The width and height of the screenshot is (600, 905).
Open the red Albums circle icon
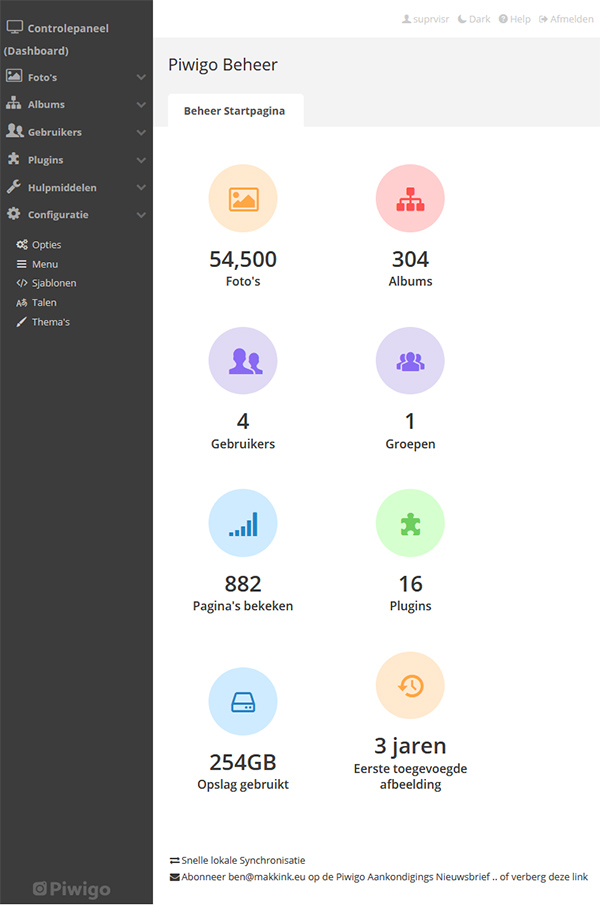point(410,198)
